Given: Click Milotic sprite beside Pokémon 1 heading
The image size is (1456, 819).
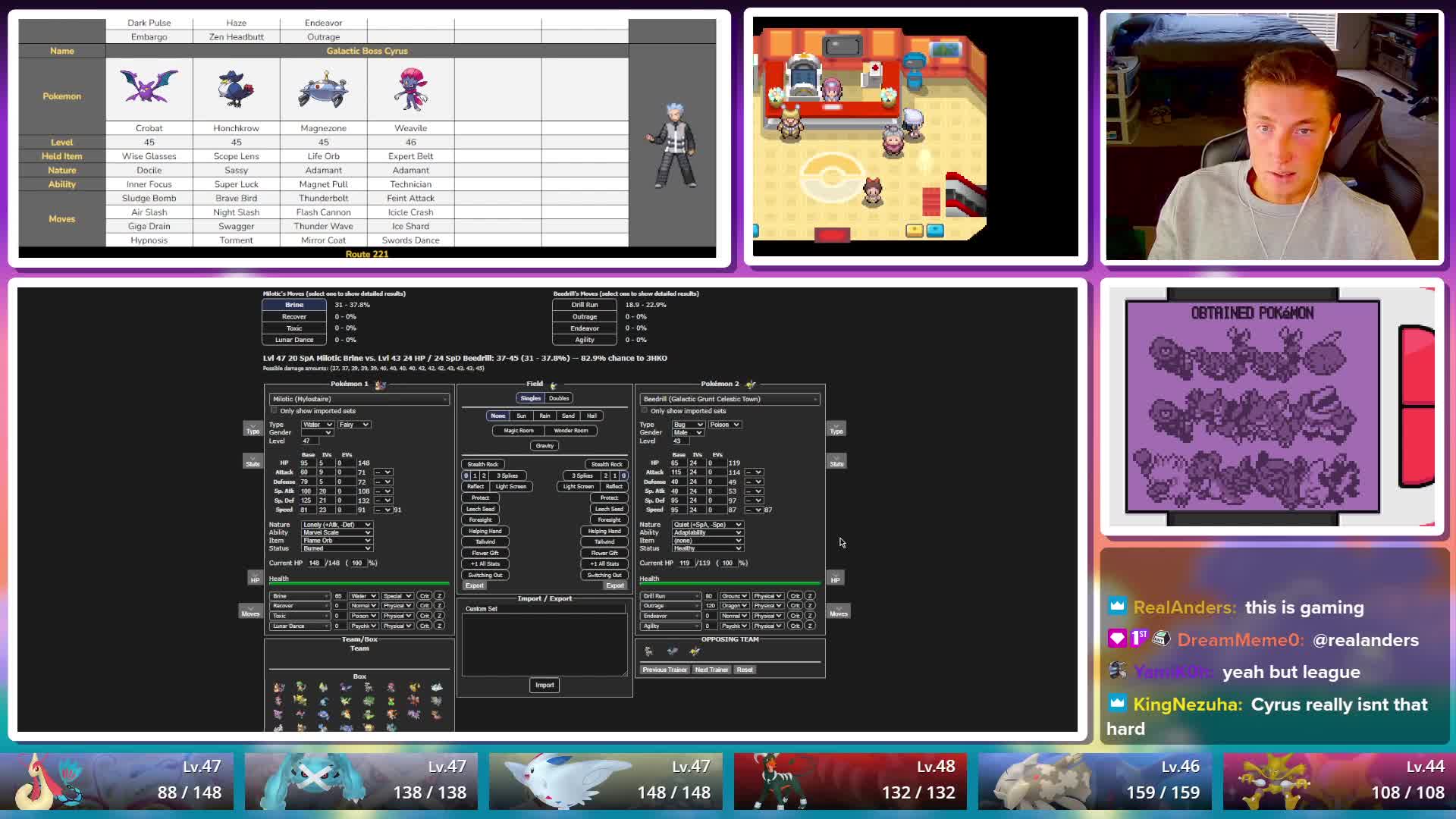Looking at the screenshot, I should click(x=381, y=384).
